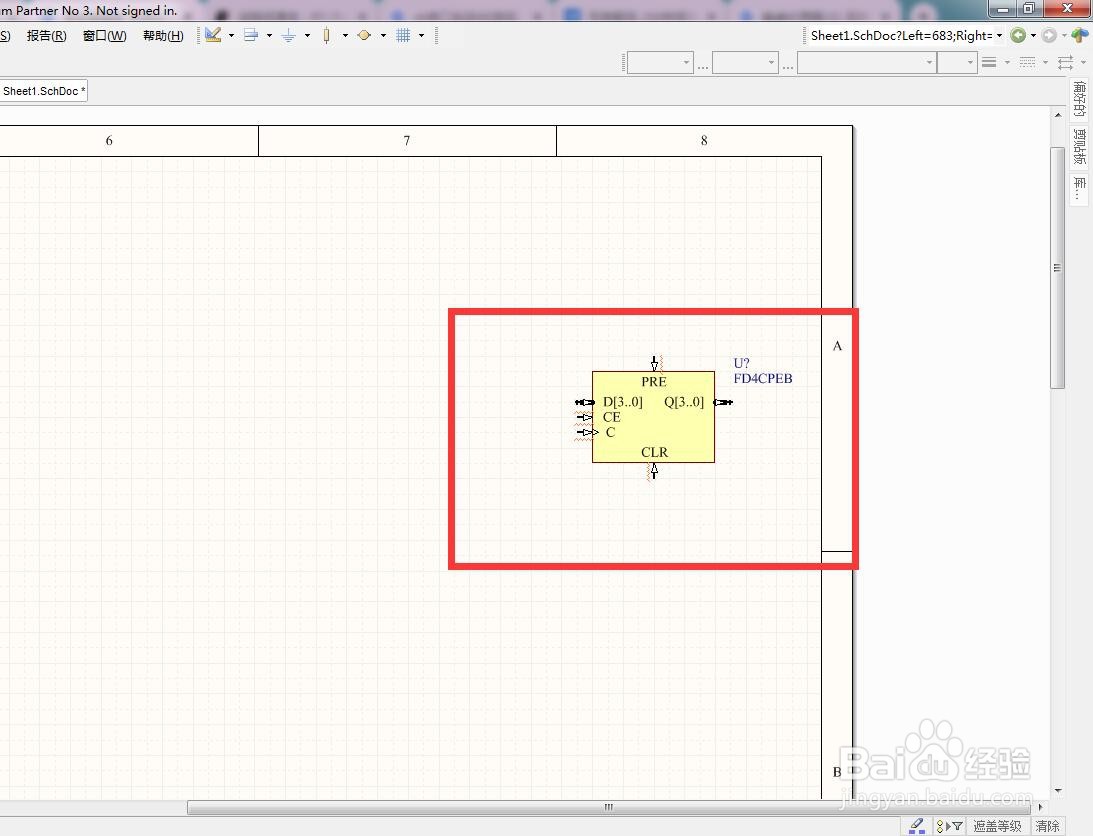Open the first empty formatting combo box
Viewport: 1093px width, 836px height.
click(x=659, y=63)
